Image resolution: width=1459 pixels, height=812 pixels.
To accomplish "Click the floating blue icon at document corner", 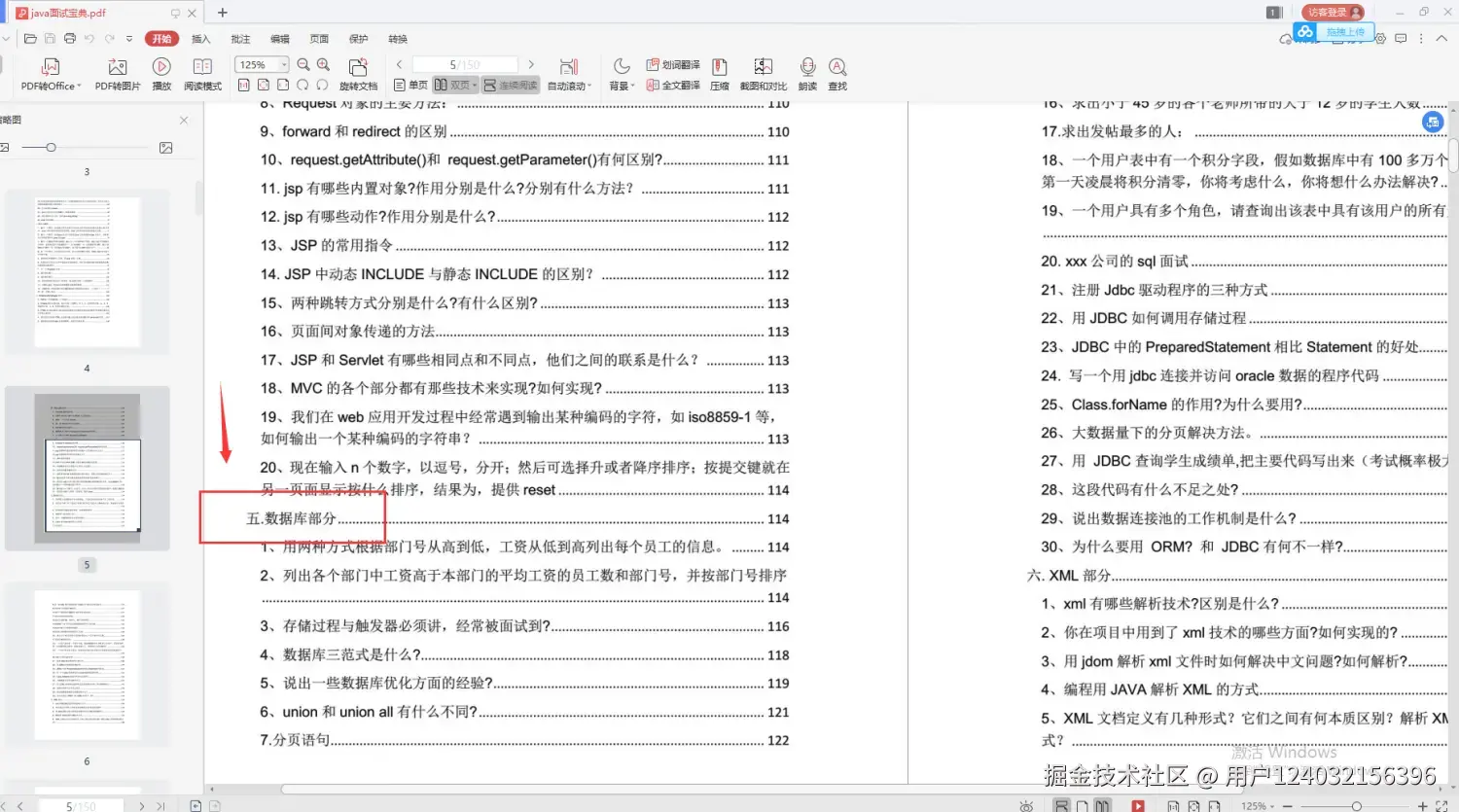I will point(1433,122).
